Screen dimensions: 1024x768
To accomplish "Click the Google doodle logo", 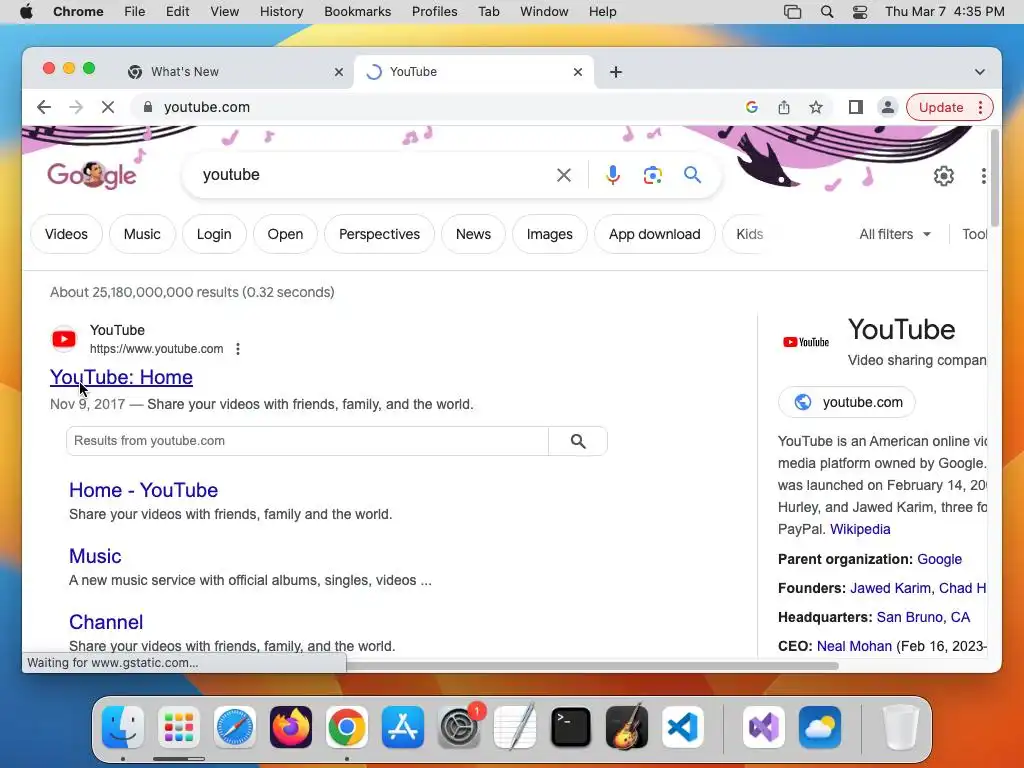I will pyautogui.click(x=92, y=175).
